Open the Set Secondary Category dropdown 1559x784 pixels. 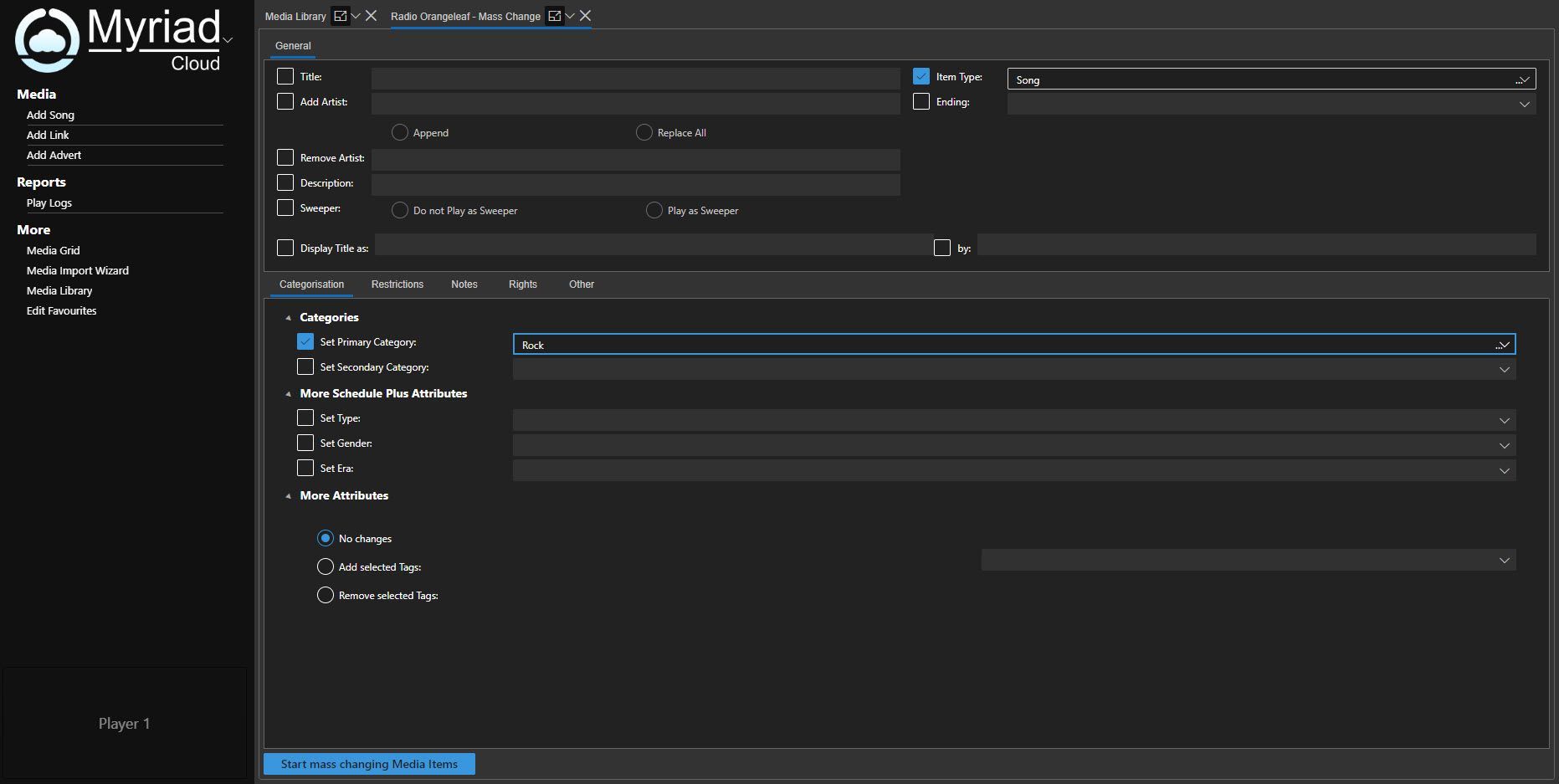(1504, 368)
